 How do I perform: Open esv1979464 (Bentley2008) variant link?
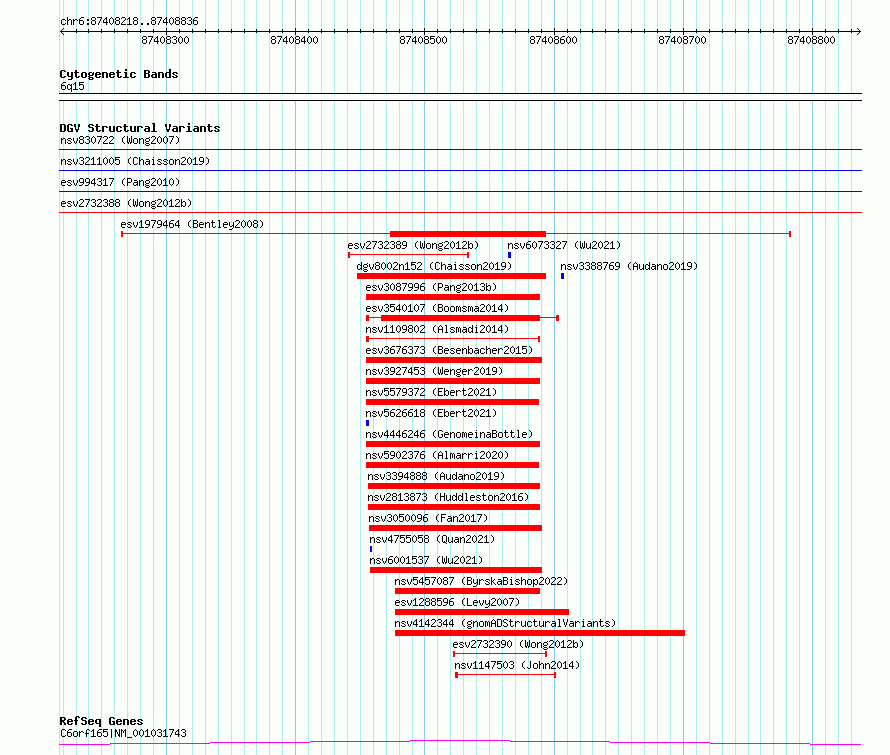pos(192,224)
